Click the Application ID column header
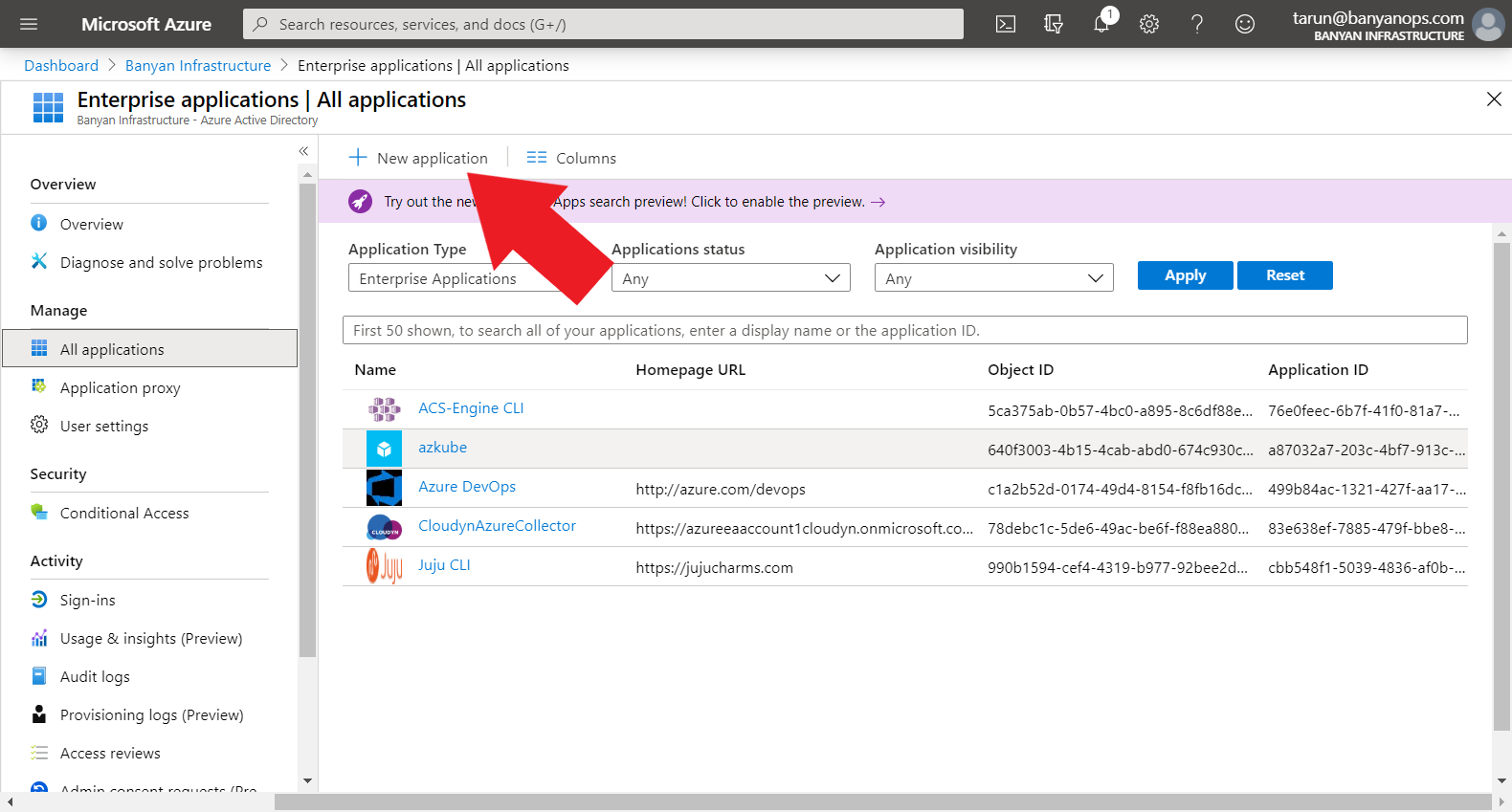Screen dimensions: 1512x812 click(1318, 369)
